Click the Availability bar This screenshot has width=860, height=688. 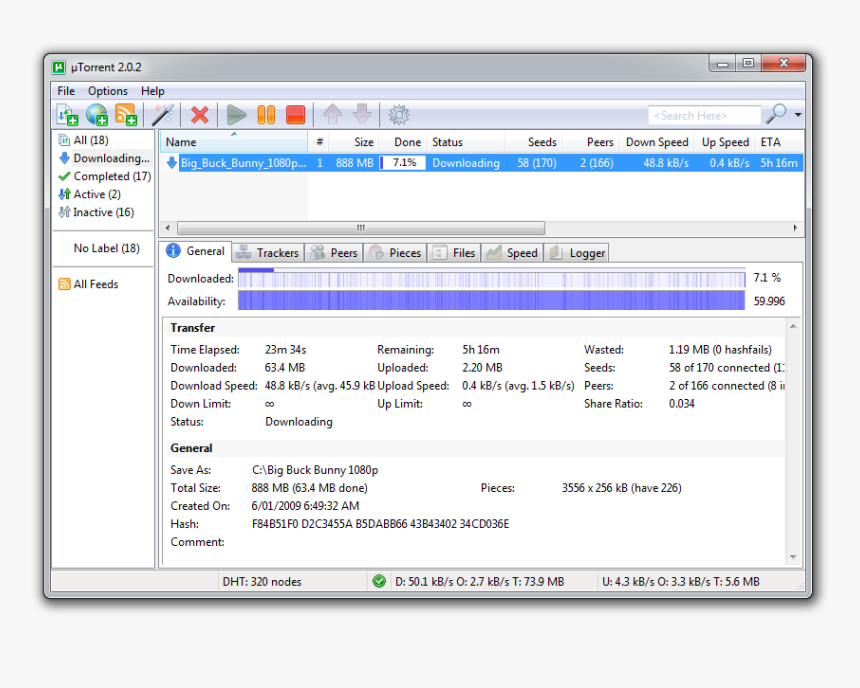point(491,301)
